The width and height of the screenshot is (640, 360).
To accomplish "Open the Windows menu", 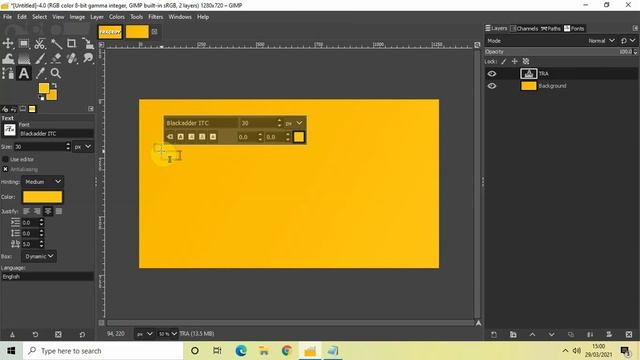I will pyautogui.click(x=180, y=17).
